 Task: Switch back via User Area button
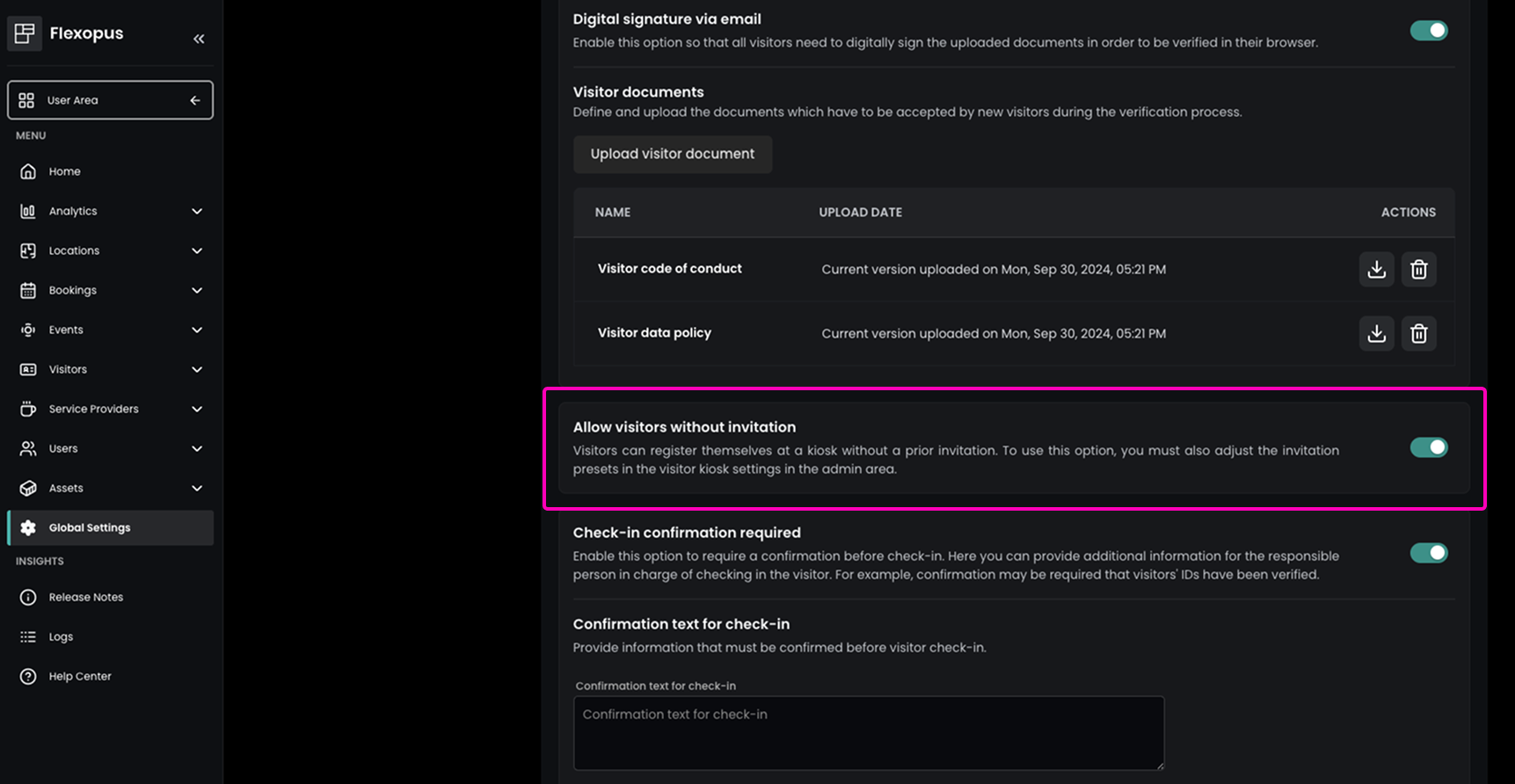point(110,100)
